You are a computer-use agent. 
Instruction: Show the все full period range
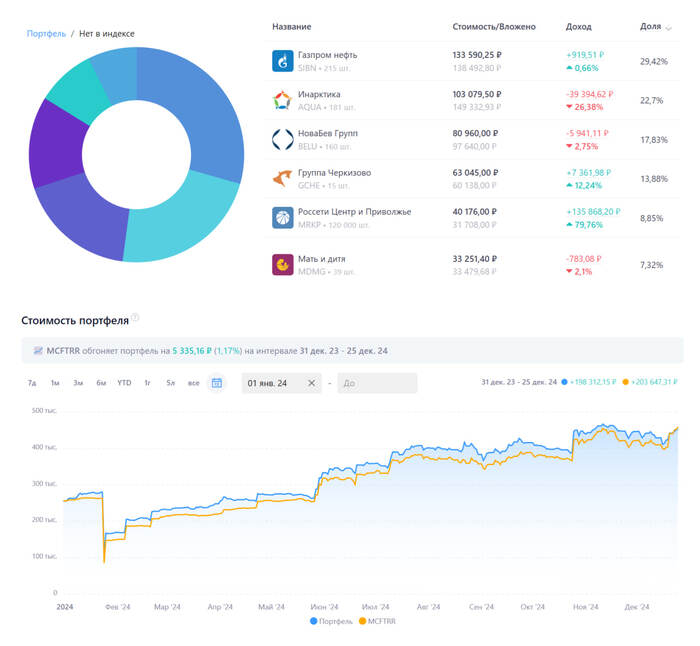[x=193, y=383]
